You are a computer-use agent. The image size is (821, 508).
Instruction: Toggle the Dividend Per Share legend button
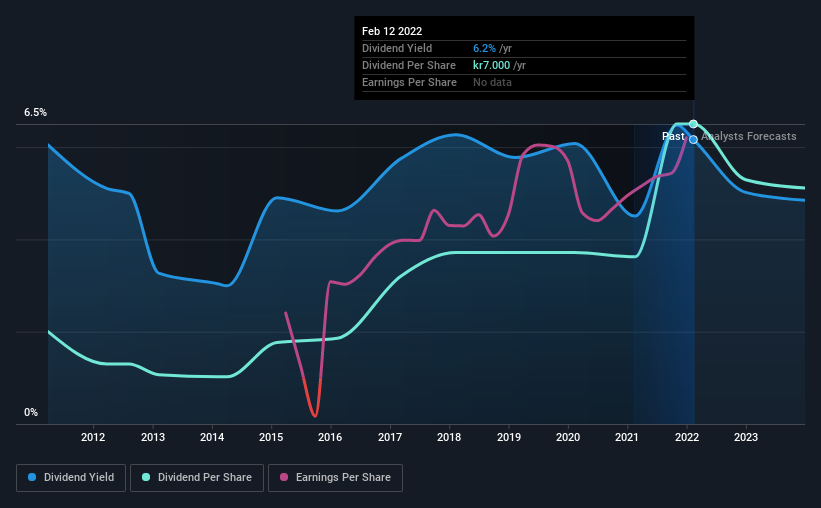click(x=197, y=478)
